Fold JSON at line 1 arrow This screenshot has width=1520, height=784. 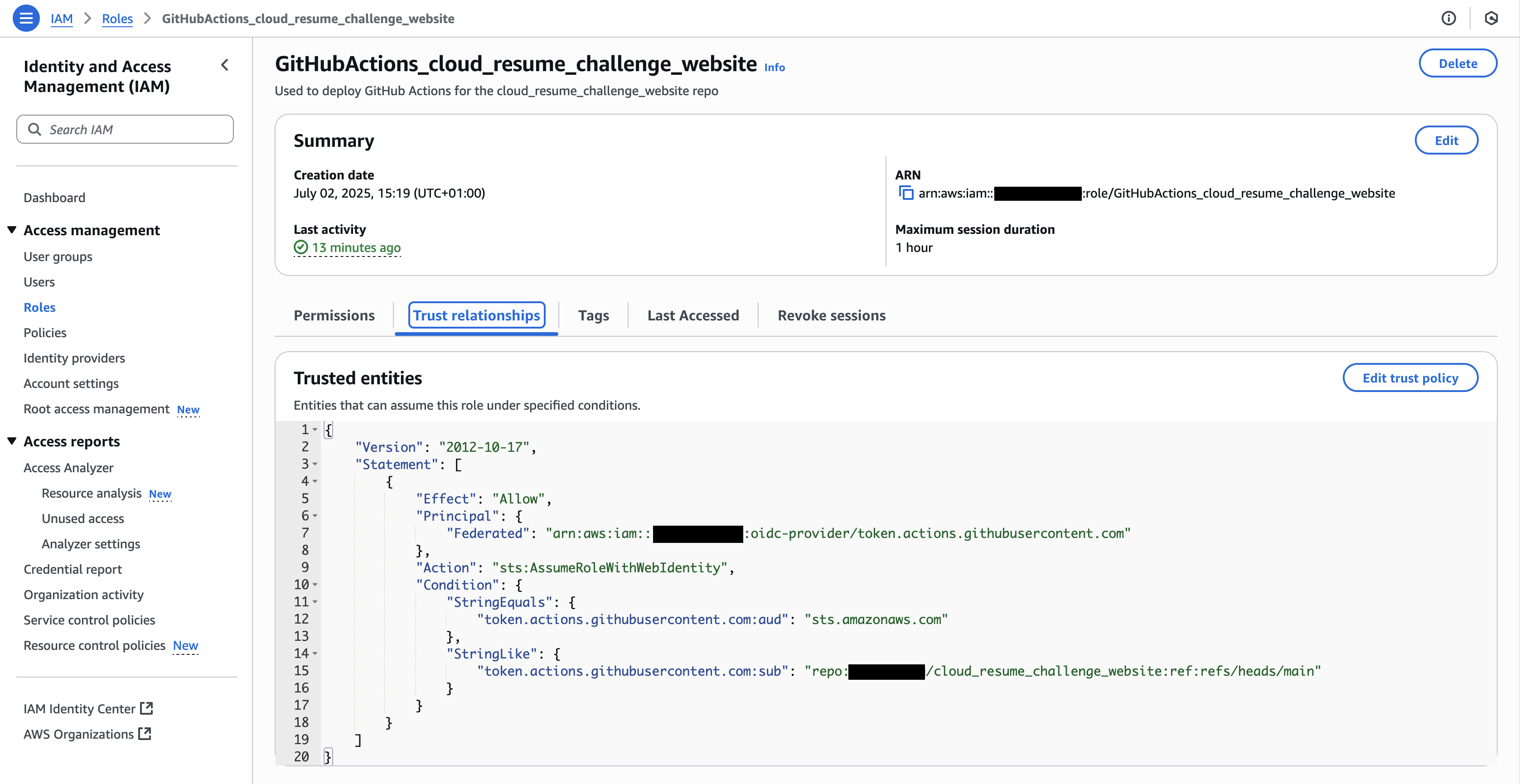(x=315, y=430)
